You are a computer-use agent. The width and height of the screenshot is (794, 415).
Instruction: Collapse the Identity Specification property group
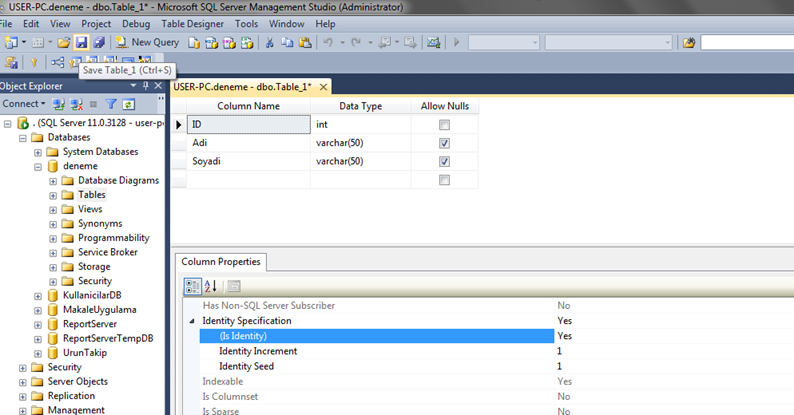coord(192,321)
